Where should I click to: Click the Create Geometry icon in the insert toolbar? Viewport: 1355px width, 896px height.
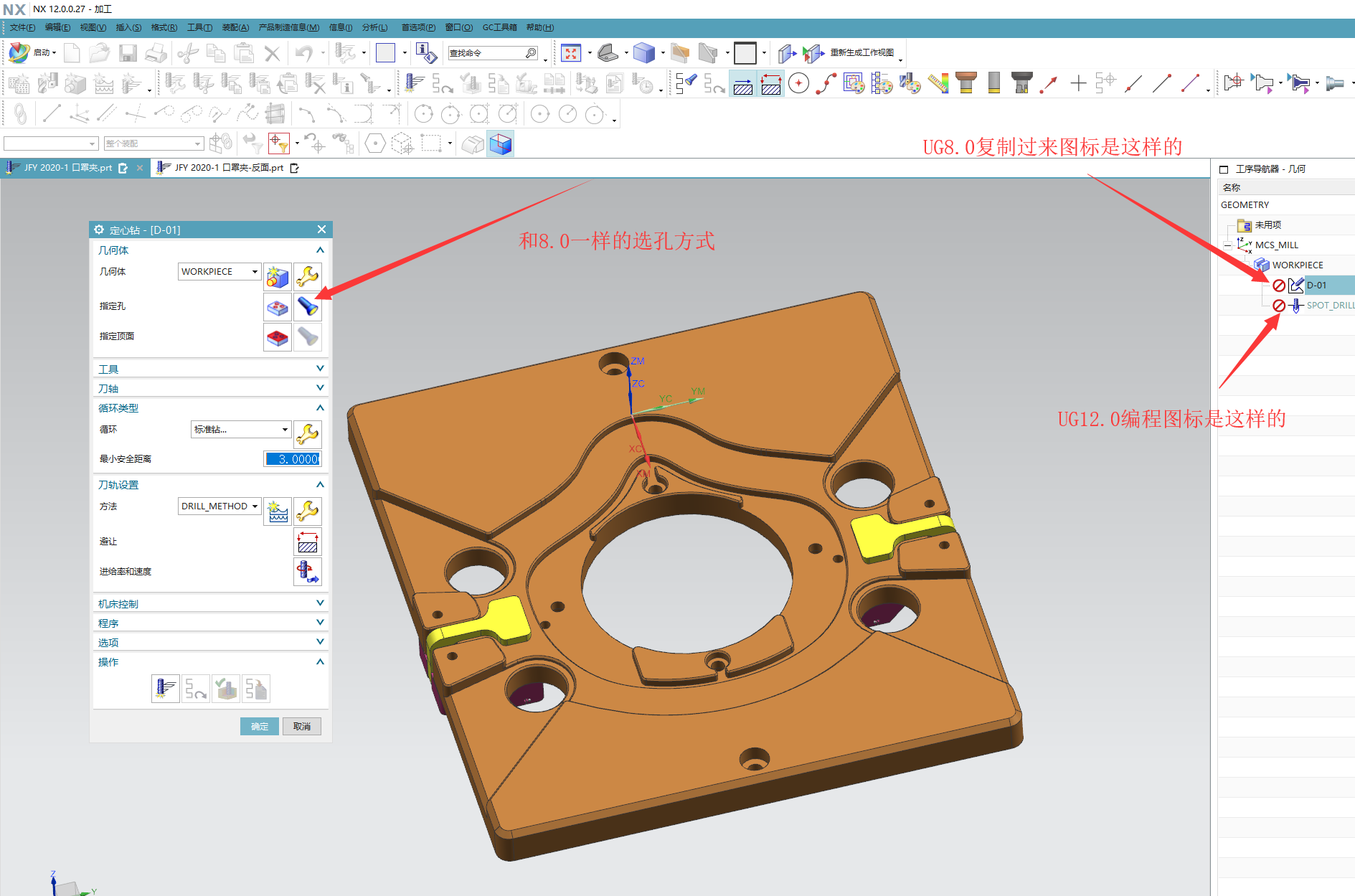pos(75,83)
